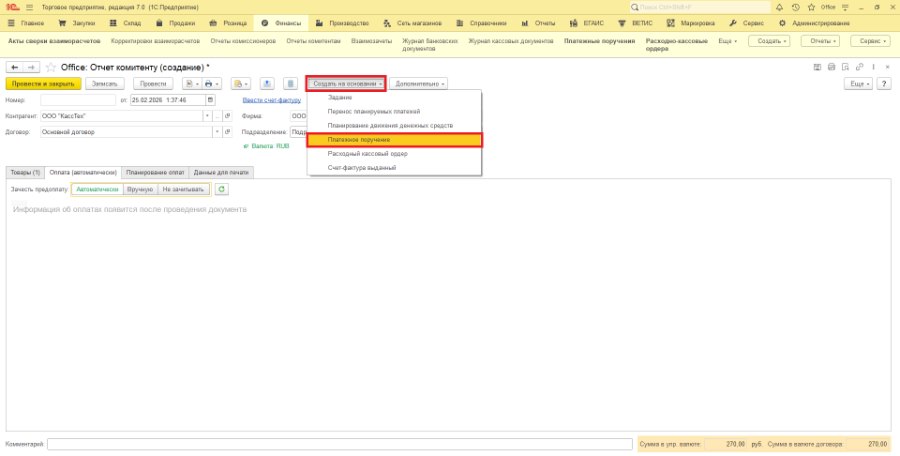Add document to favorites with star beside title

[51, 67]
